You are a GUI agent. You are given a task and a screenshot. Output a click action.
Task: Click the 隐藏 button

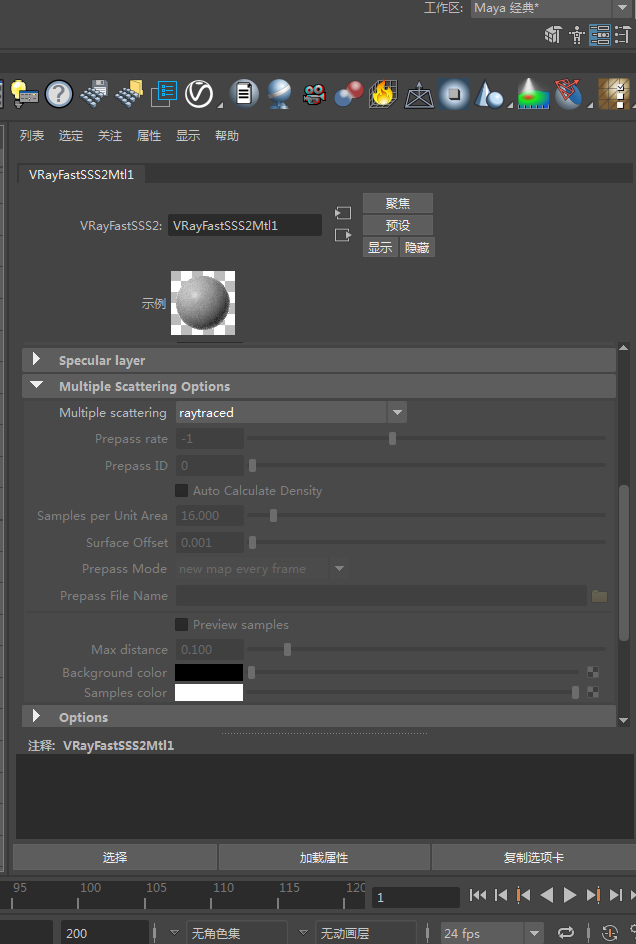pyautogui.click(x=417, y=247)
